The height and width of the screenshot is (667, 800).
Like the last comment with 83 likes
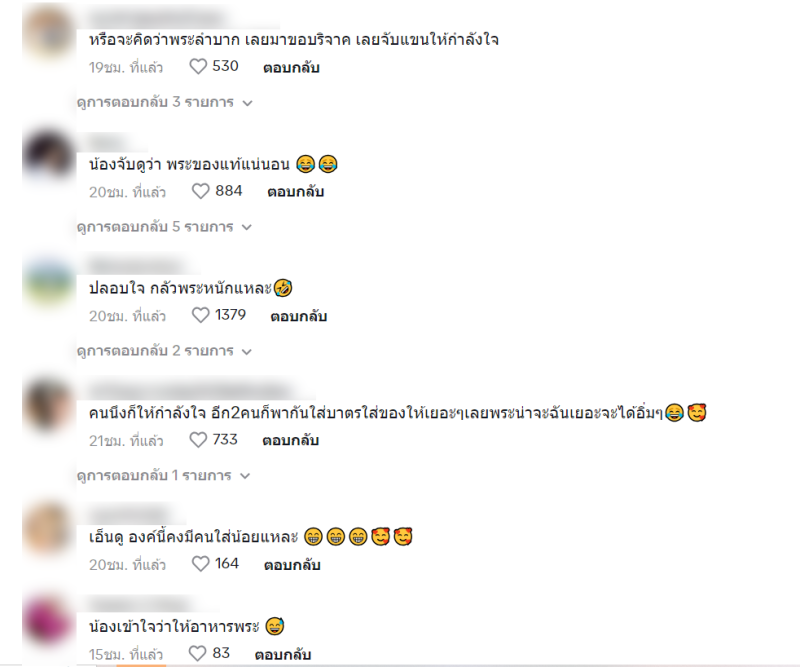pos(197,654)
